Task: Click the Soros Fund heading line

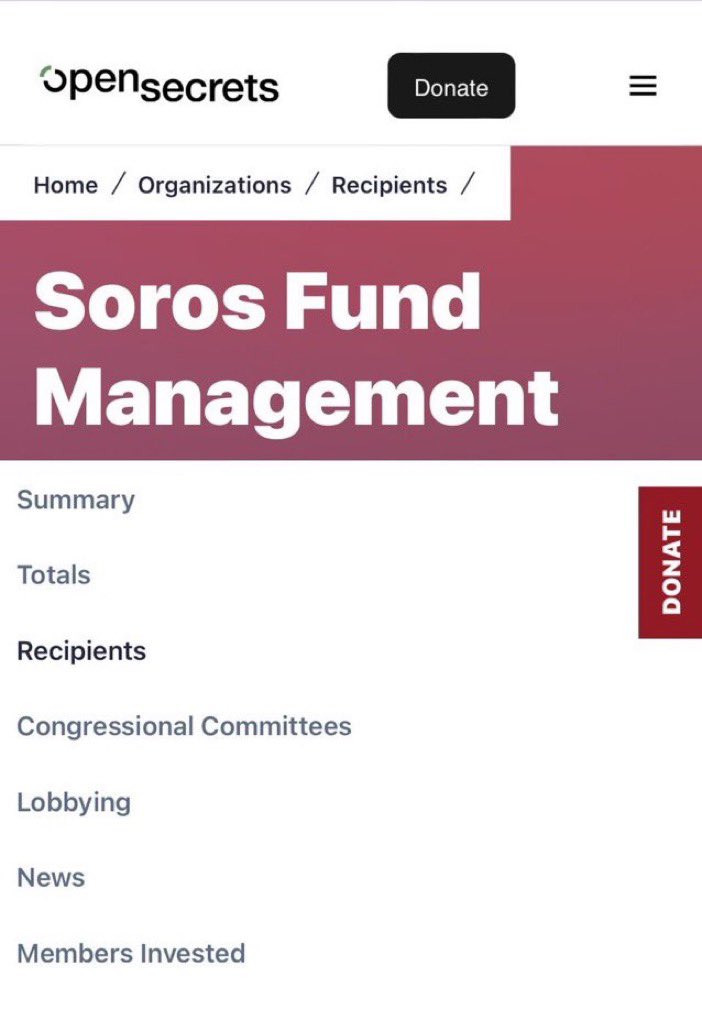Action: point(257,302)
